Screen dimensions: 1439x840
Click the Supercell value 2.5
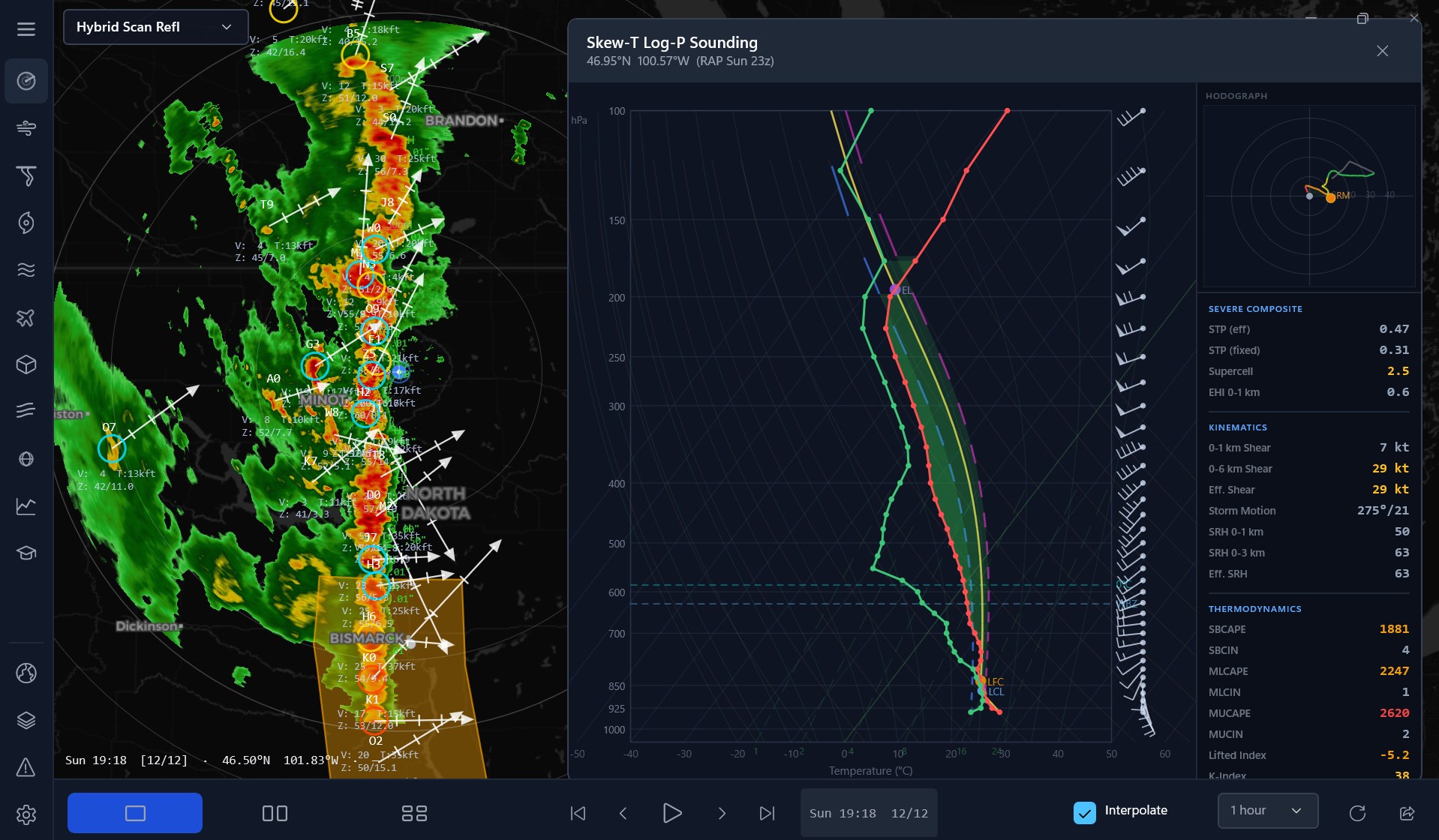point(1398,371)
